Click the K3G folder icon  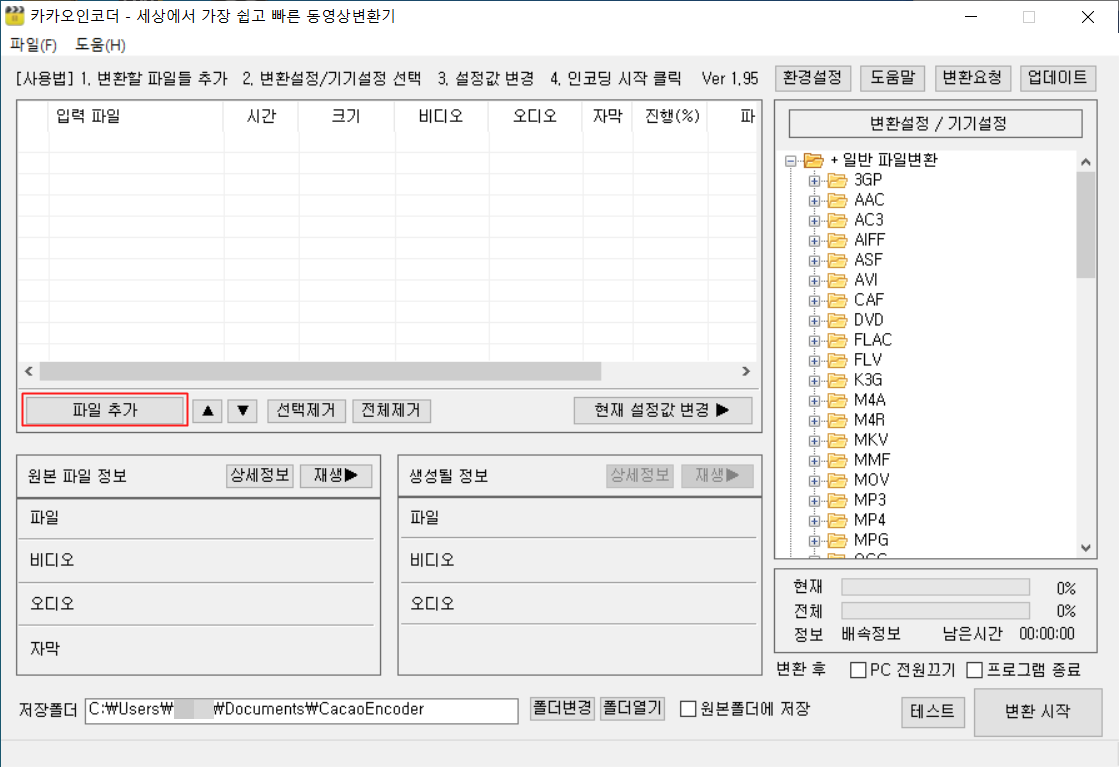(837, 380)
